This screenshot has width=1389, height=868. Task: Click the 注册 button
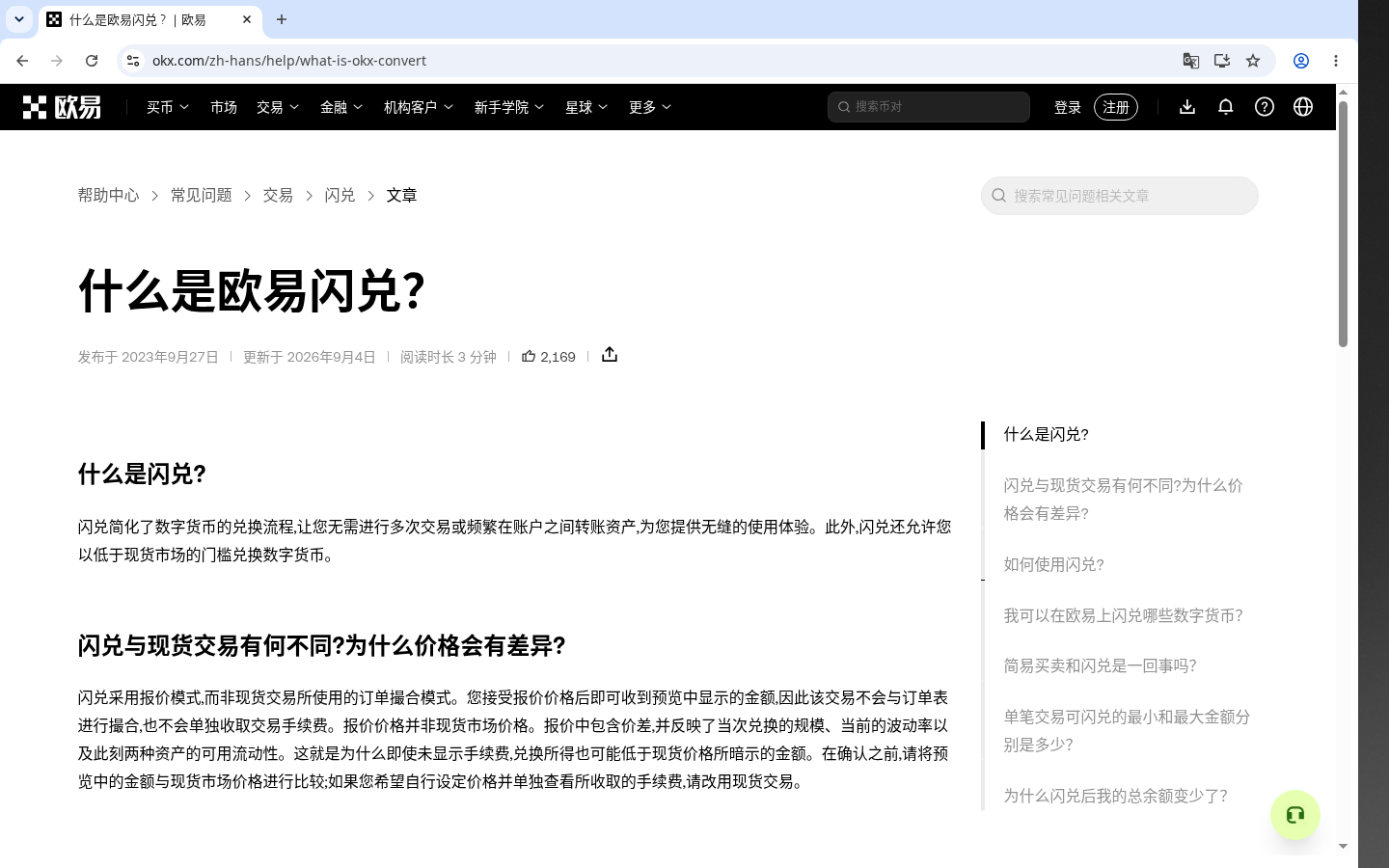pyautogui.click(x=1116, y=107)
